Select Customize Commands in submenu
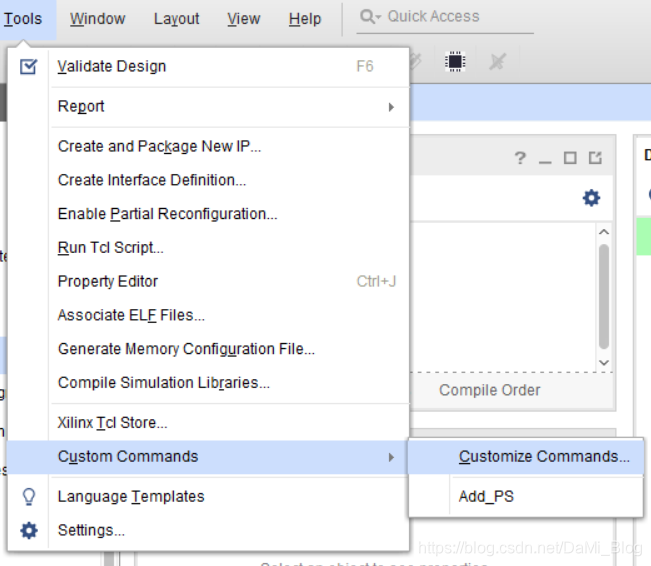Image resolution: width=651 pixels, height=566 pixels. (x=526, y=456)
